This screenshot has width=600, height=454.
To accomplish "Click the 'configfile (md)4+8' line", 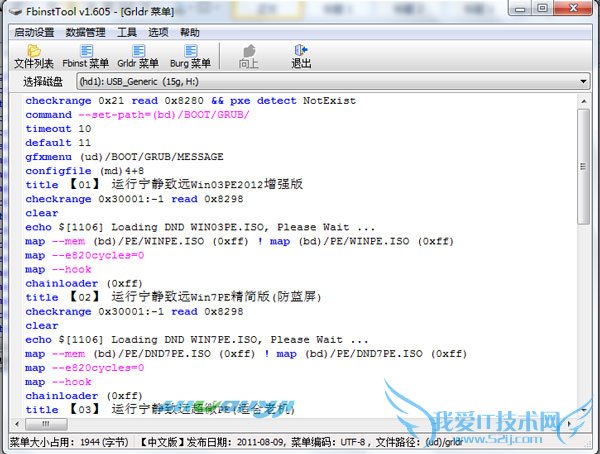I will coord(85,171).
